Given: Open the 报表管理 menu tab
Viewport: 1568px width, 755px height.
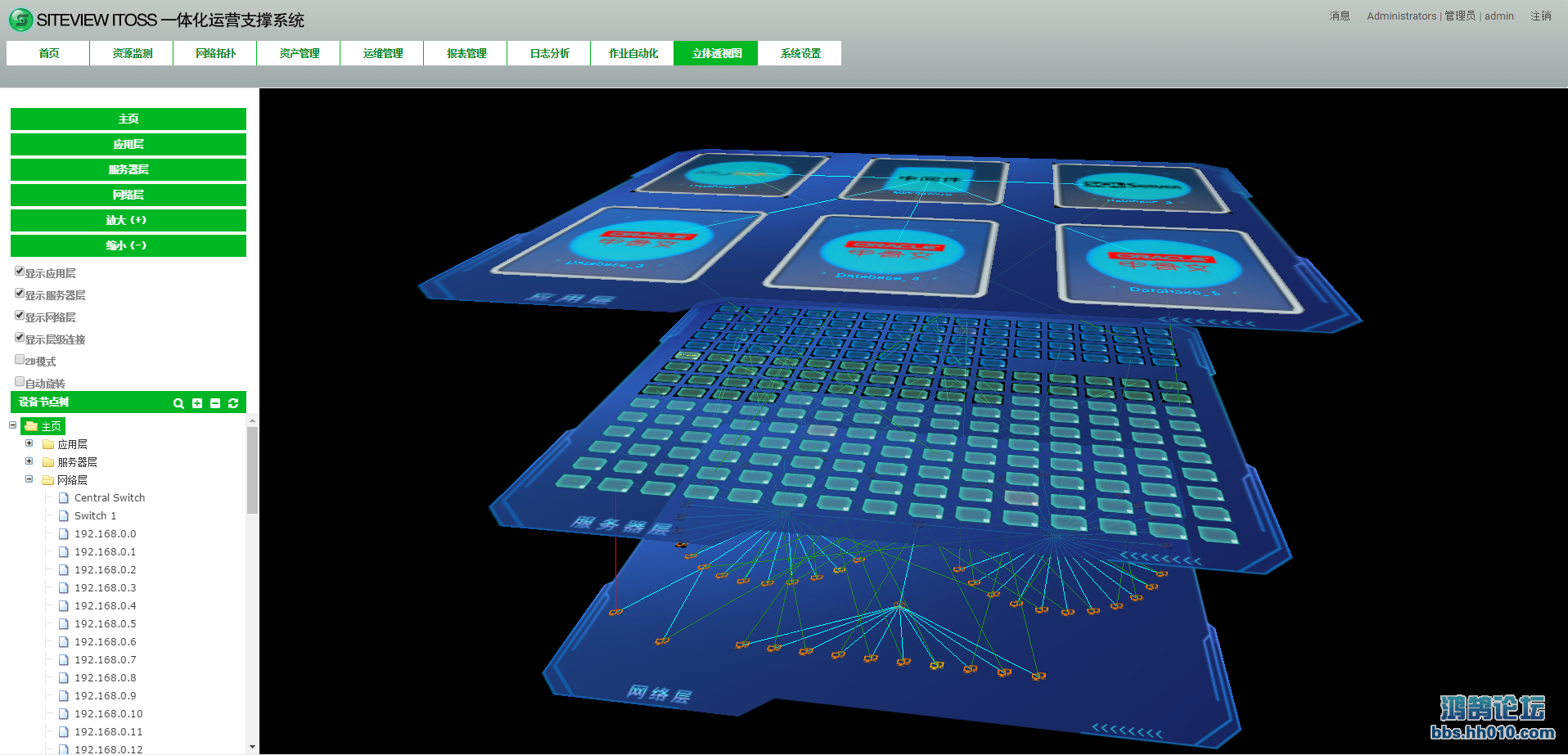Looking at the screenshot, I should click(x=466, y=53).
